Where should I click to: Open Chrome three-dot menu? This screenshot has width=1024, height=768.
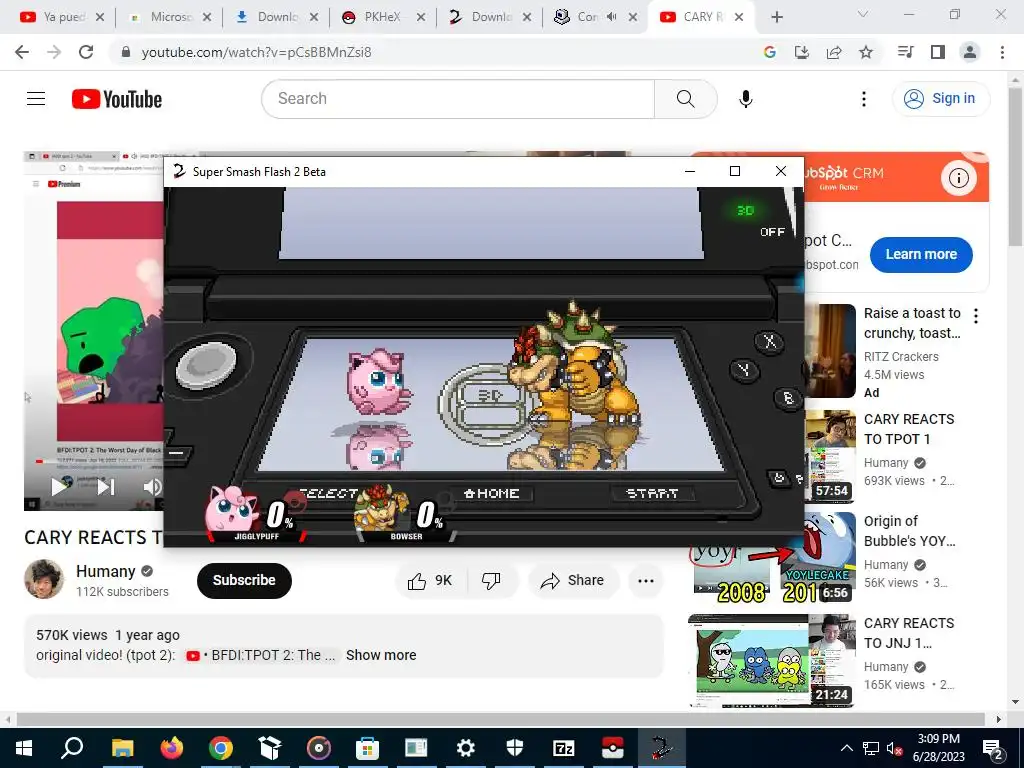(1002, 52)
